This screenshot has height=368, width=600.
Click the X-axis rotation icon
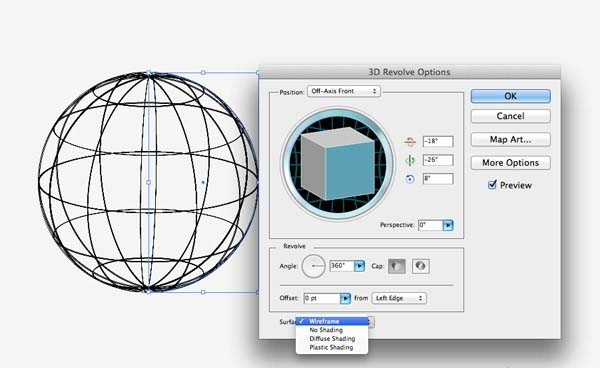click(x=410, y=141)
